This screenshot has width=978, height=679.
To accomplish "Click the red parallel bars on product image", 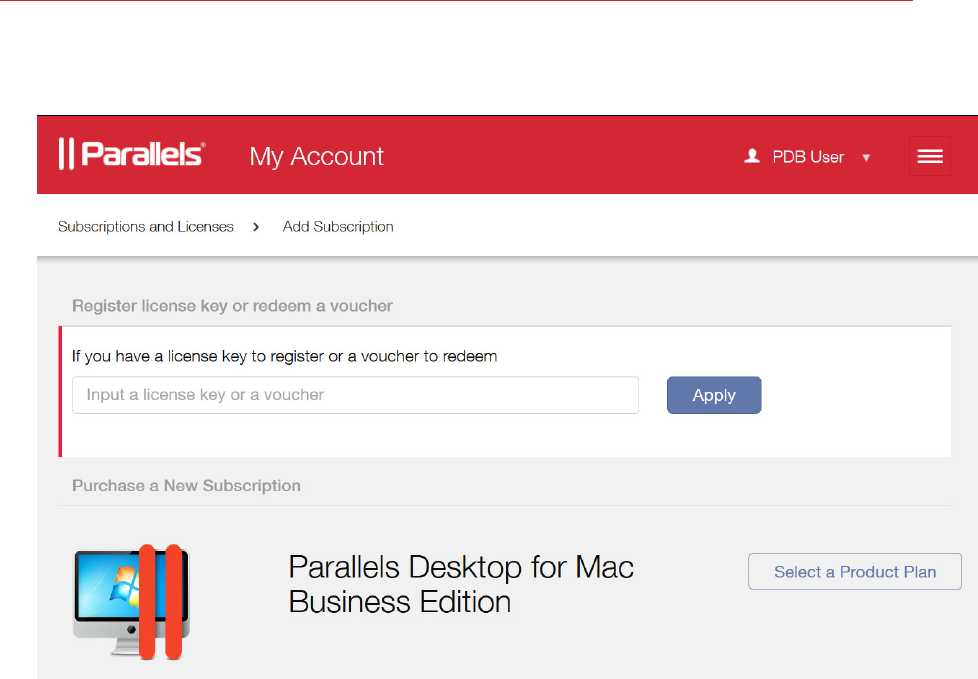I will [x=160, y=602].
